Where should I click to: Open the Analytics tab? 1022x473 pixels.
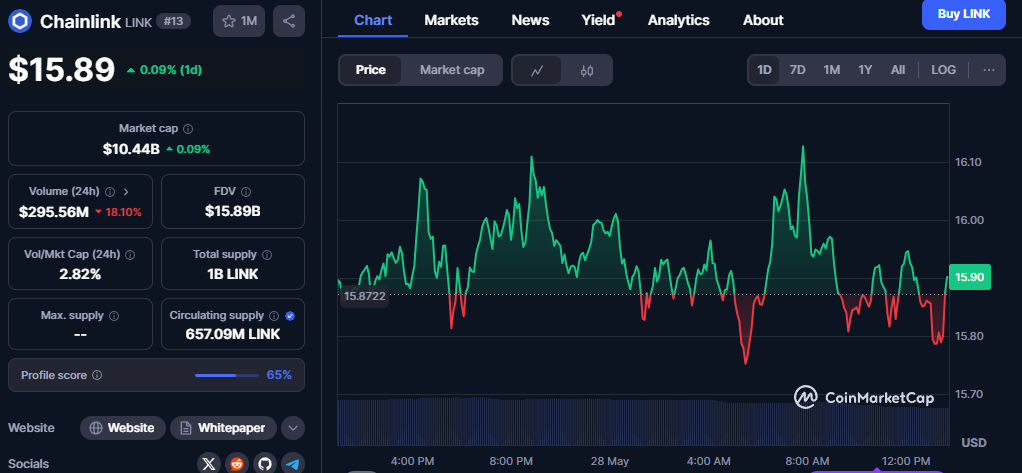(679, 20)
